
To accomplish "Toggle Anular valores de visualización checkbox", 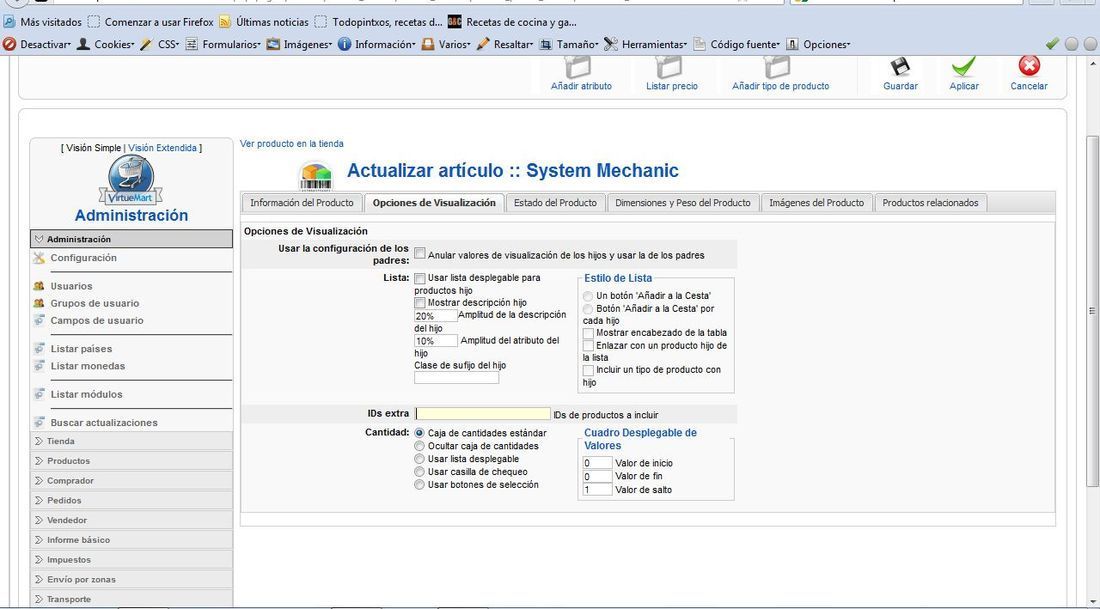I will pyautogui.click(x=420, y=253).
